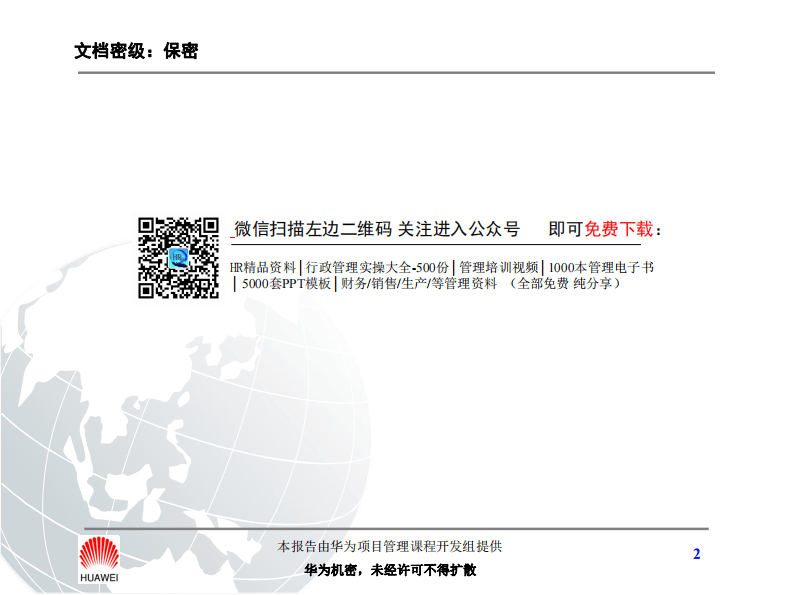Viewport: 793px width, 595px height.
Task: Click the text 微信扫描左边二维码
Action: coord(313,229)
